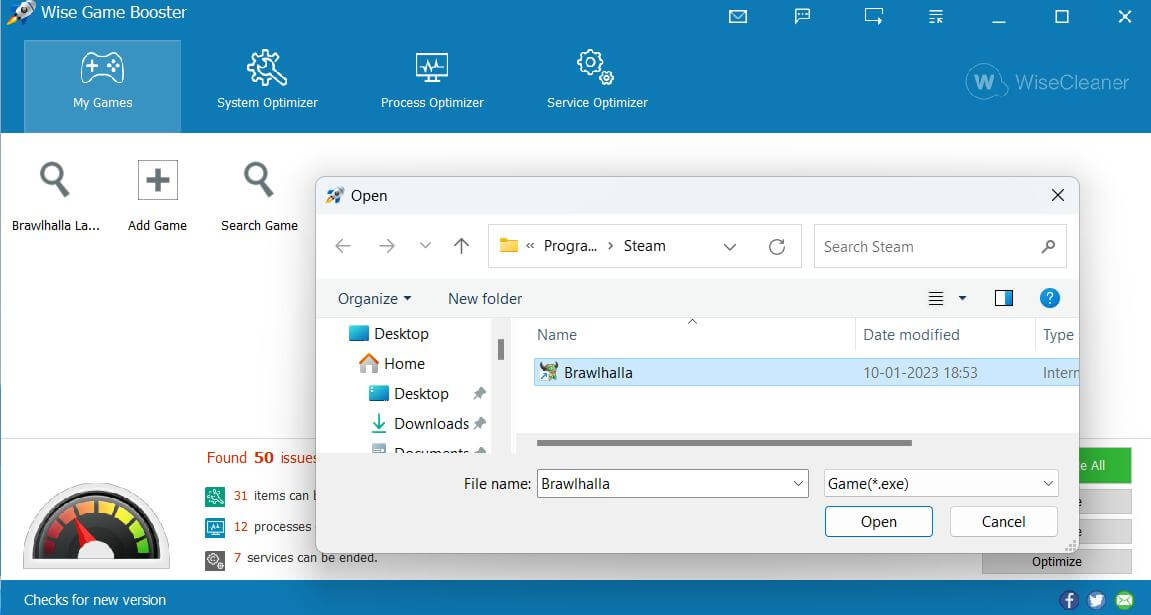Click the Search Game magnifier icon
Screen dimensions: 1151x615
(259, 180)
